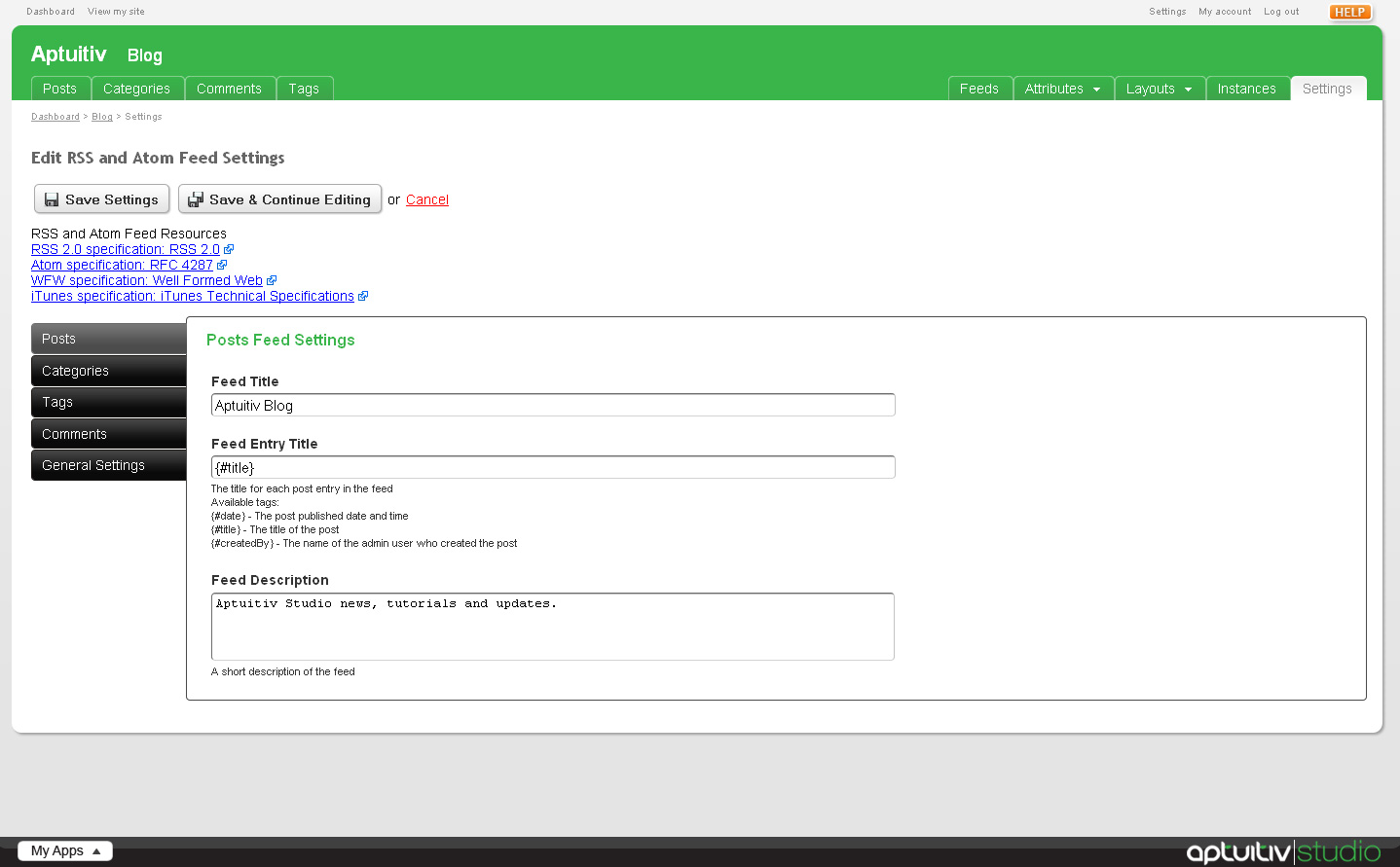
Task: Go to the Comments tab in top navigation
Action: pos(229,89)
